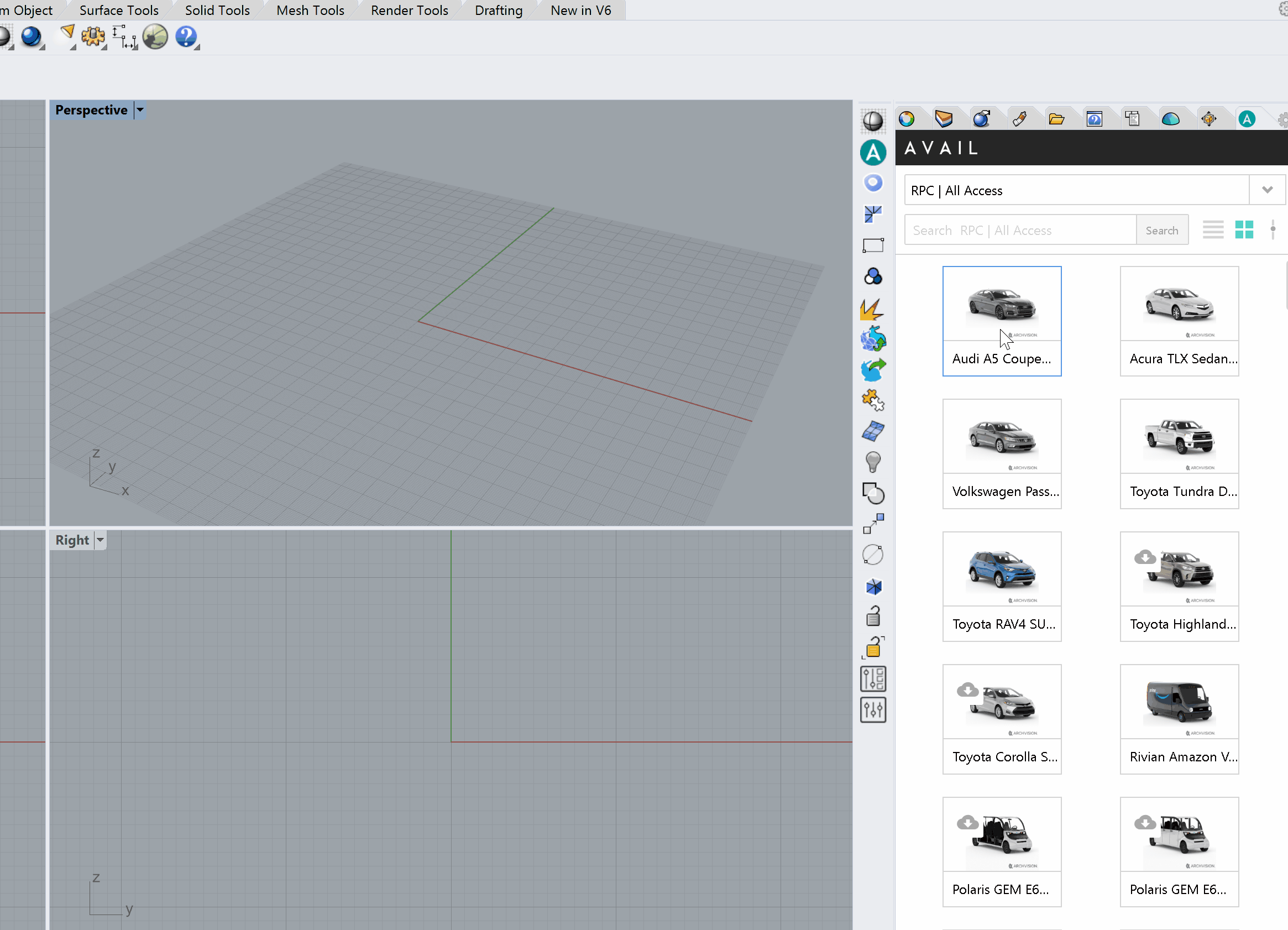Select the AVAIL 'A' icon in the side toolbar
The image size is (1288, 930).
(x=873, y=152)
